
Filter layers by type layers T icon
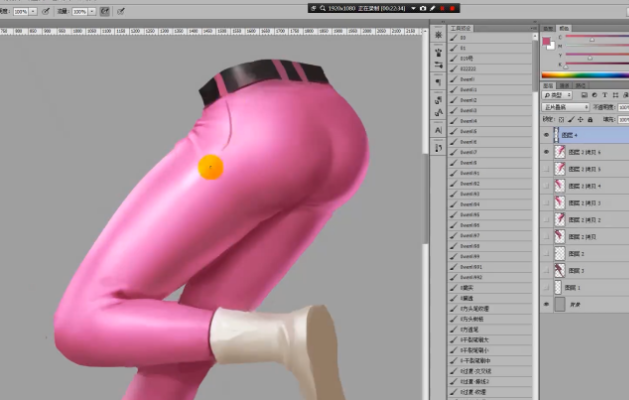click(x=605, y=95)
